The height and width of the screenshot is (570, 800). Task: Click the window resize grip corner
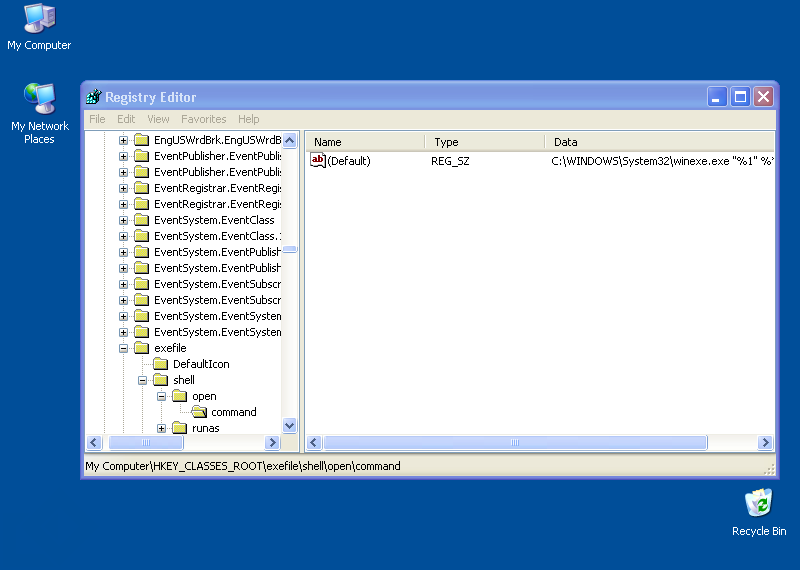[769, 469]
